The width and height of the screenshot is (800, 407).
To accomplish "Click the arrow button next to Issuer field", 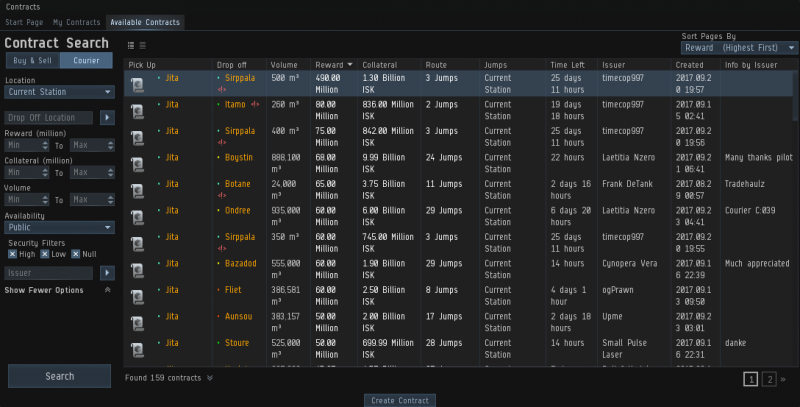I will (107, 273).
